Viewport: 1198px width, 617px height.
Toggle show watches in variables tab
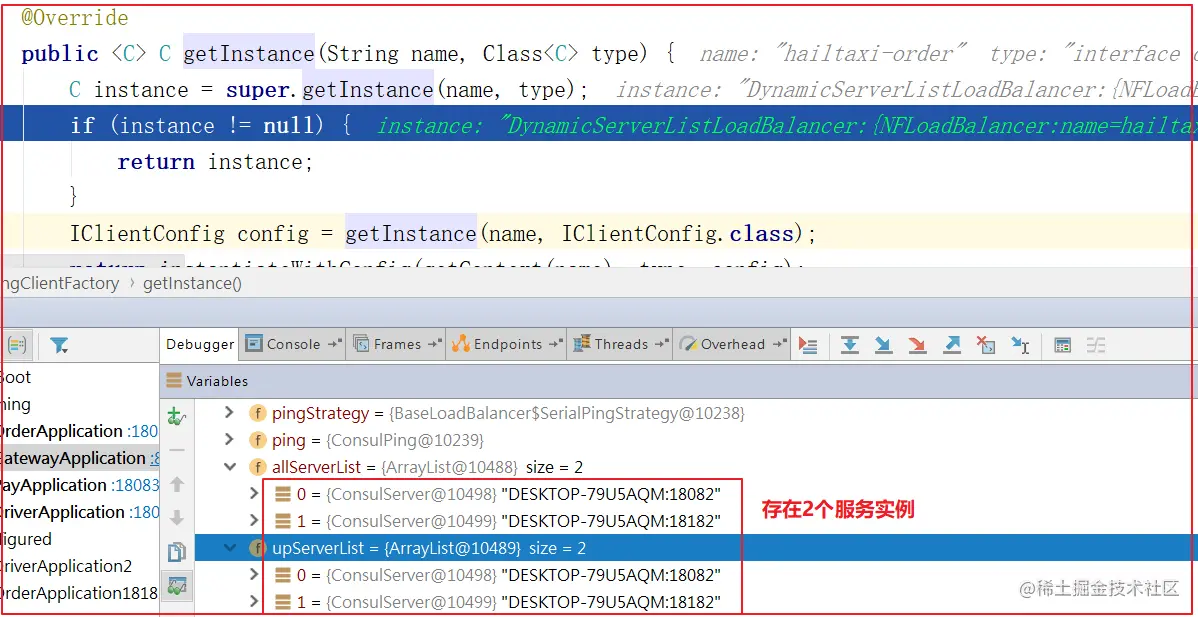[177, 587]
